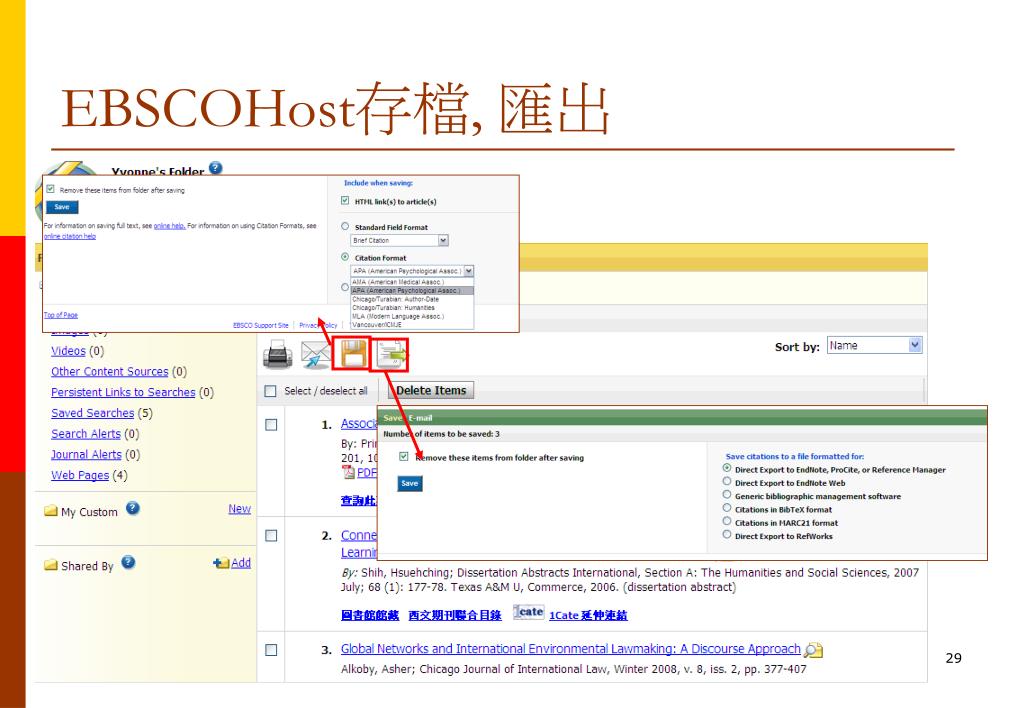Select Citations in MARC21 format option
The image size is (1023, 708).
click(x=727, y=521)
